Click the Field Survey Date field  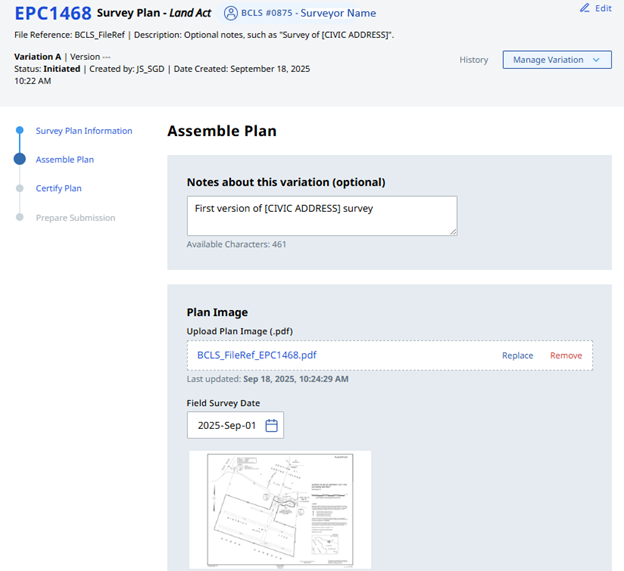tap(228, 425)
